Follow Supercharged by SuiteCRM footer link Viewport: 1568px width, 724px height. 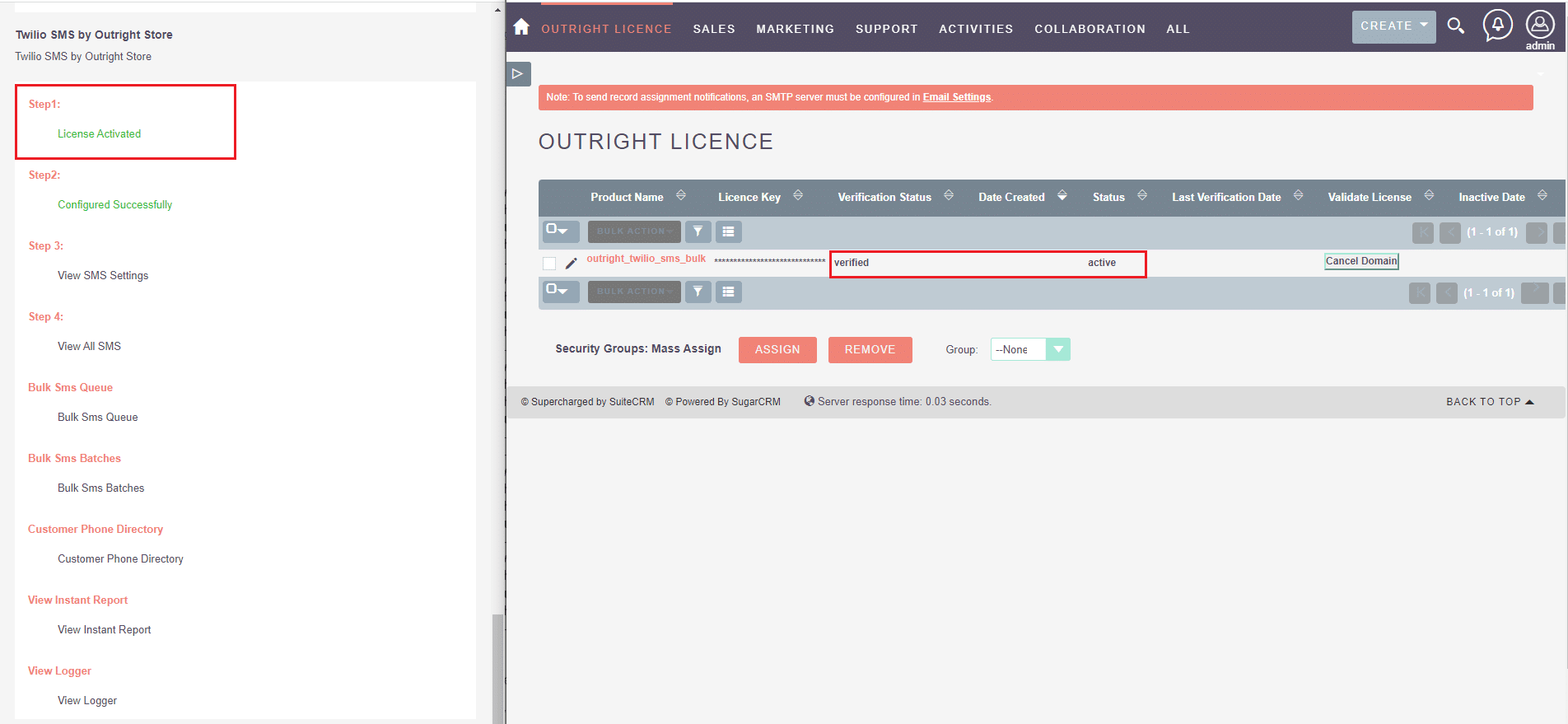pos(587,402)
